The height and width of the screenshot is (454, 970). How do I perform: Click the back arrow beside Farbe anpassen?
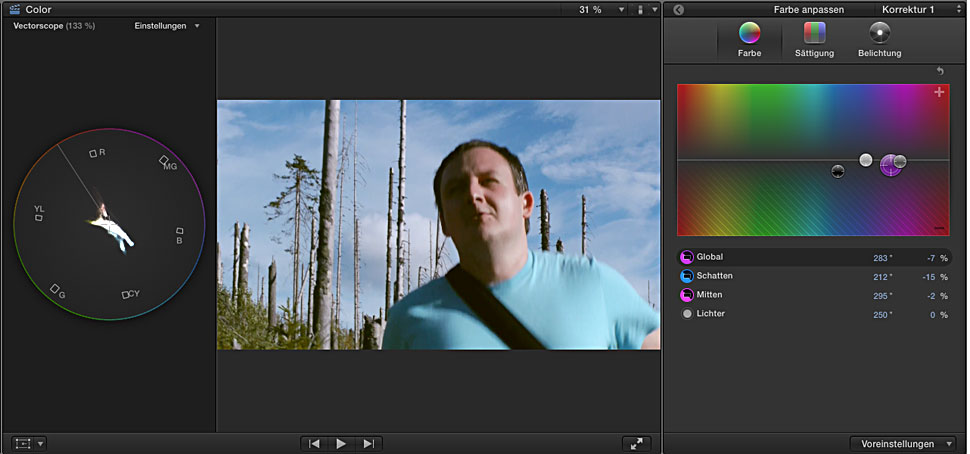click(678, 9)
